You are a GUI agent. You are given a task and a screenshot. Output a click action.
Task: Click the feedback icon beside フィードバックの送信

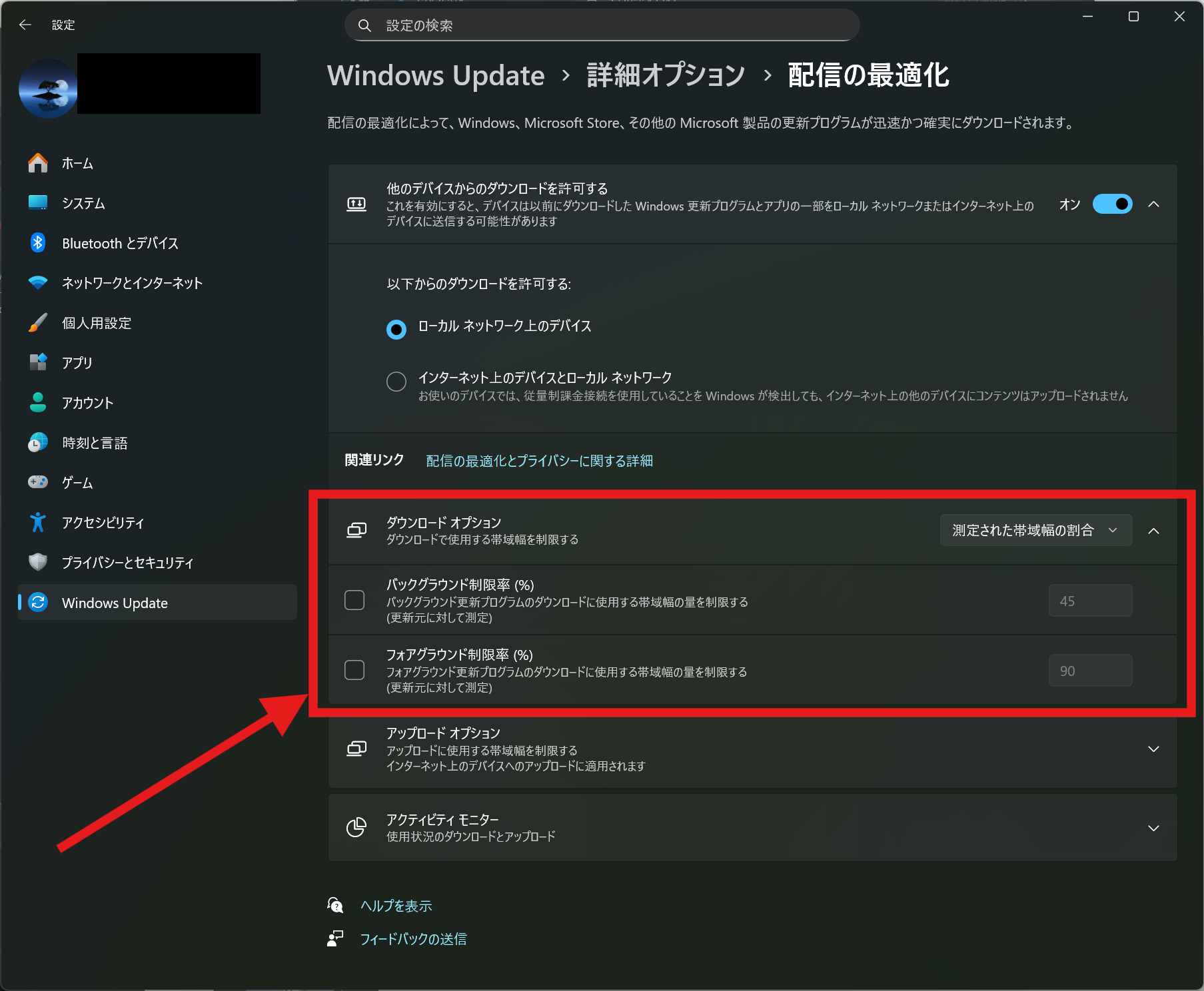335,938
